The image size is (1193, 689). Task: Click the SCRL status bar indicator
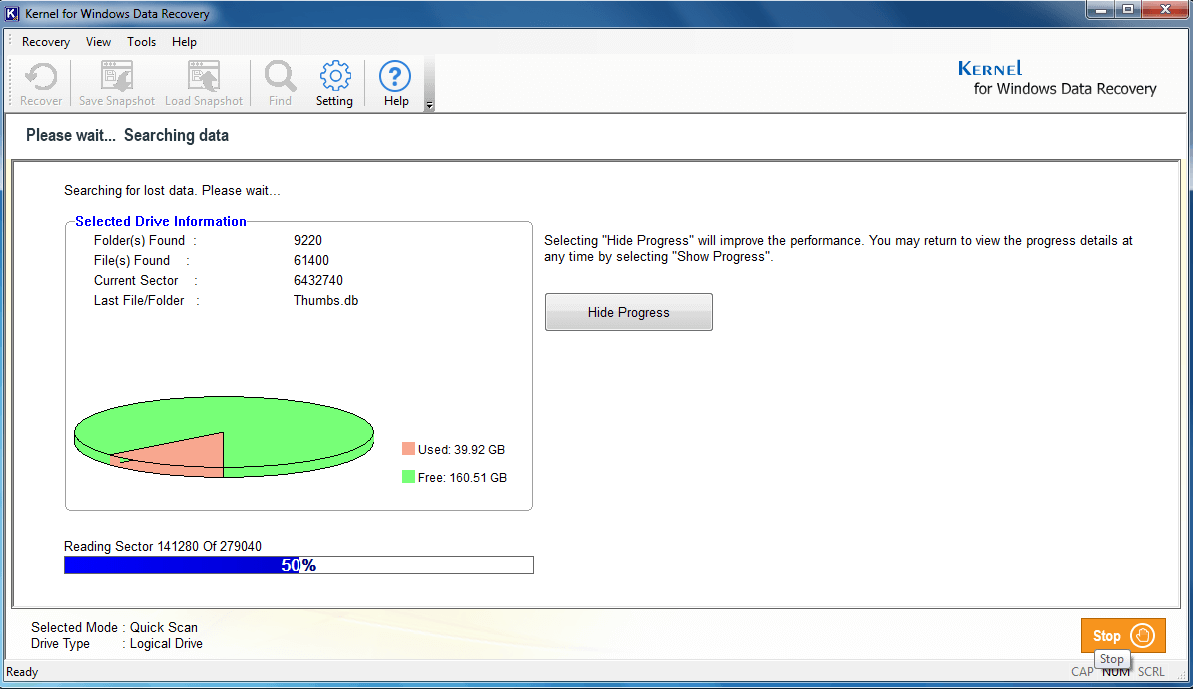coord(1151,672)
